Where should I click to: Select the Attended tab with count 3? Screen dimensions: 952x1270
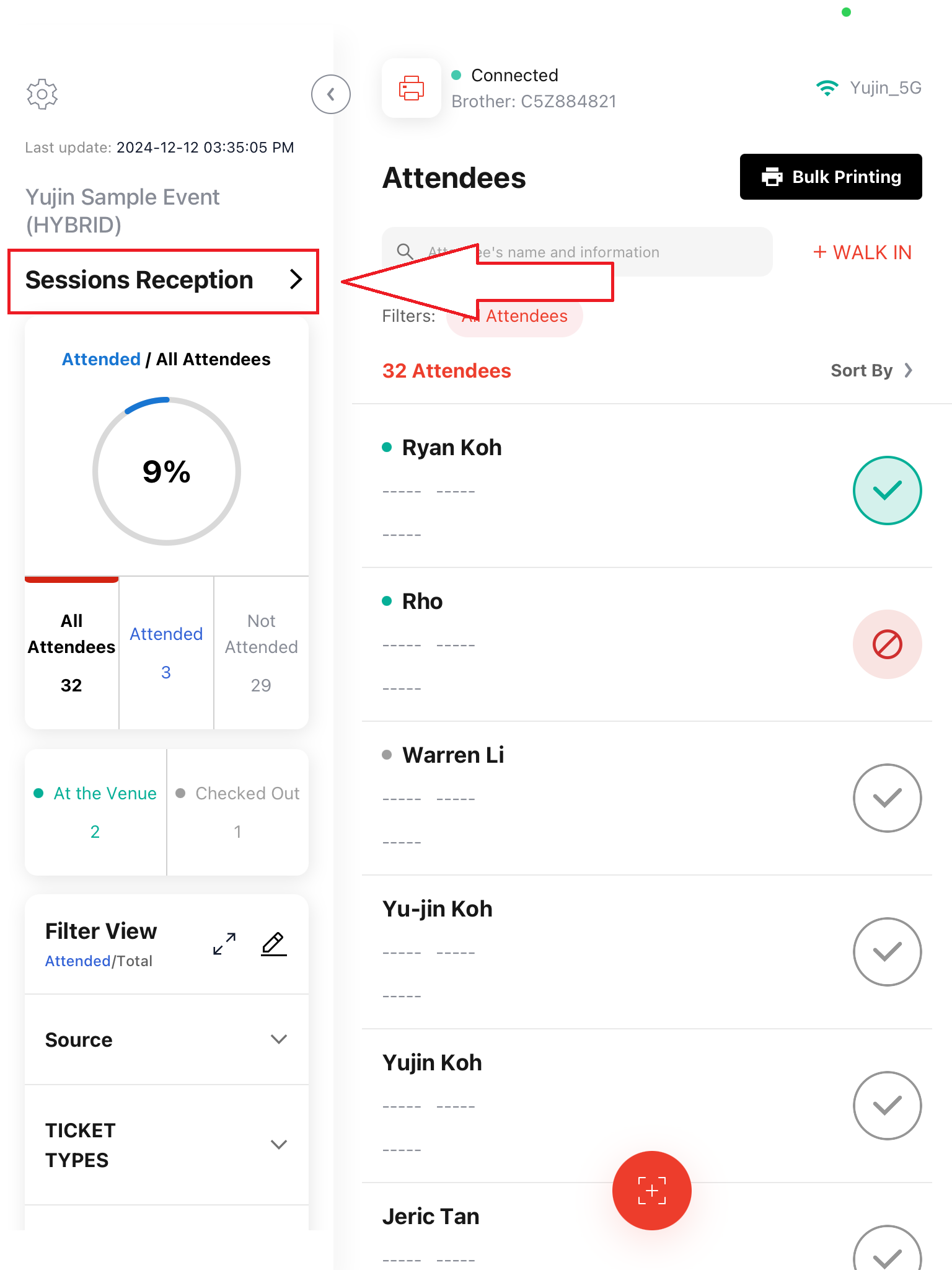166,652
